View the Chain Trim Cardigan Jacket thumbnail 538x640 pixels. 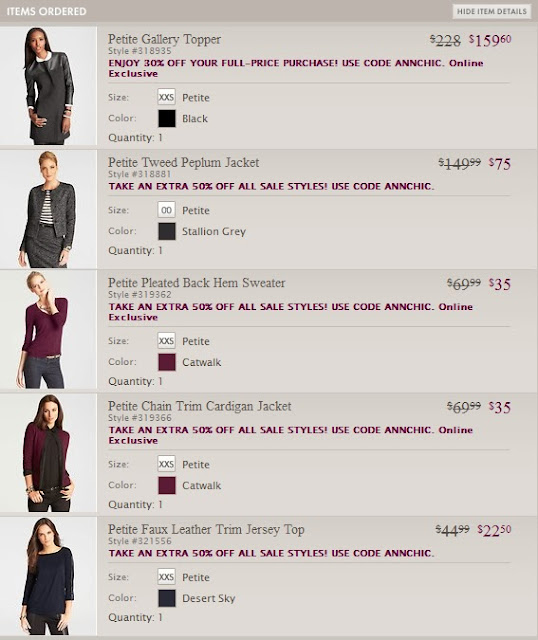48,453
